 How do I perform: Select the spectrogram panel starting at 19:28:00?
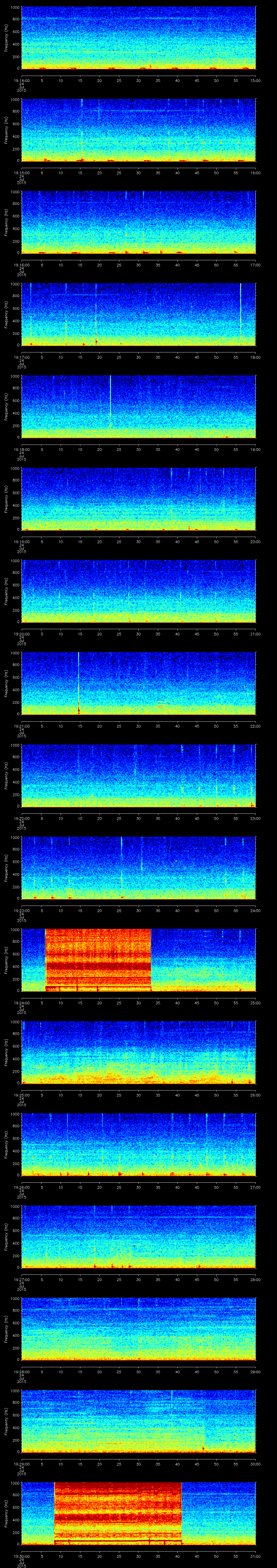click(138, 1329)
